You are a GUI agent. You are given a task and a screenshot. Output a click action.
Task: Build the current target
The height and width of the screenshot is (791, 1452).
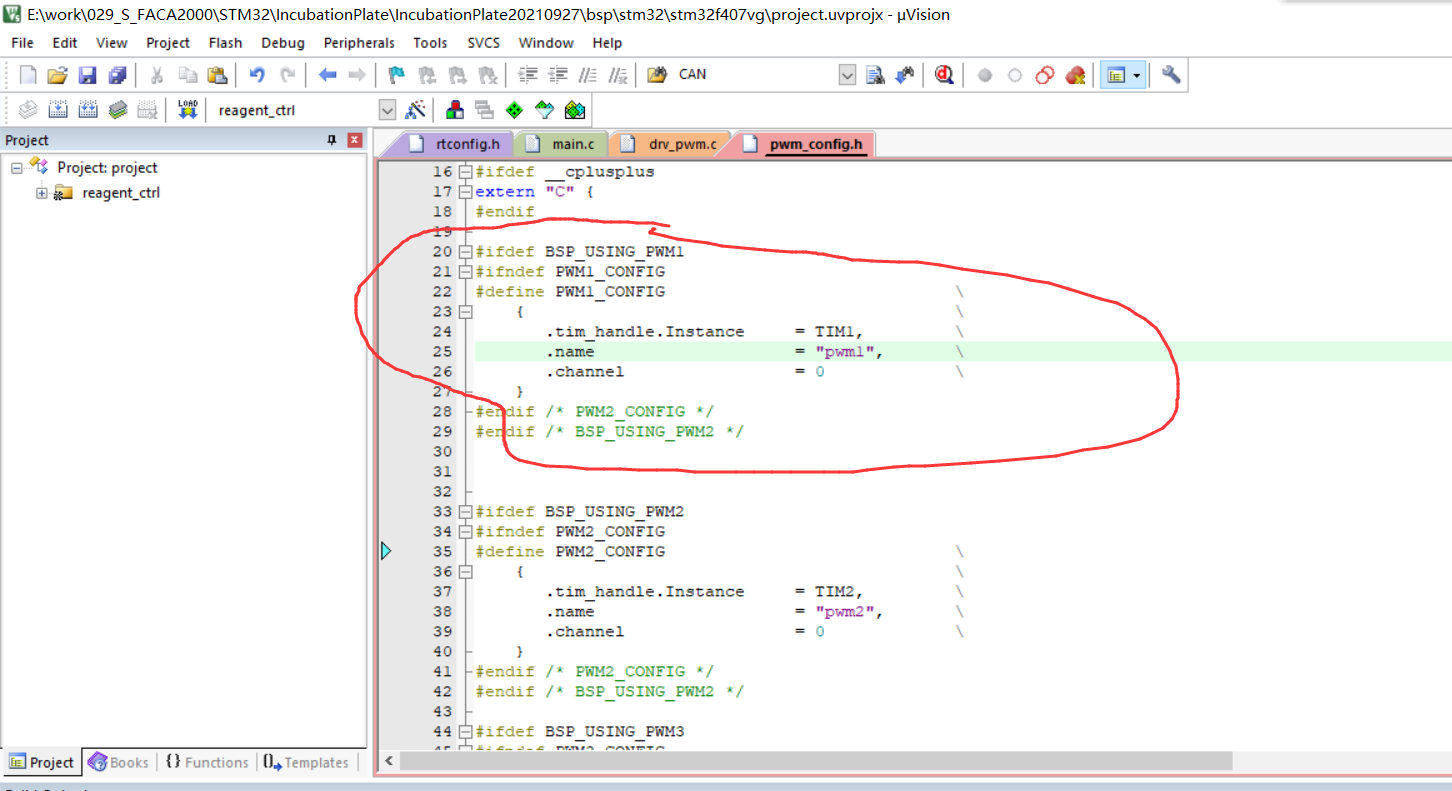coord(58,109)
